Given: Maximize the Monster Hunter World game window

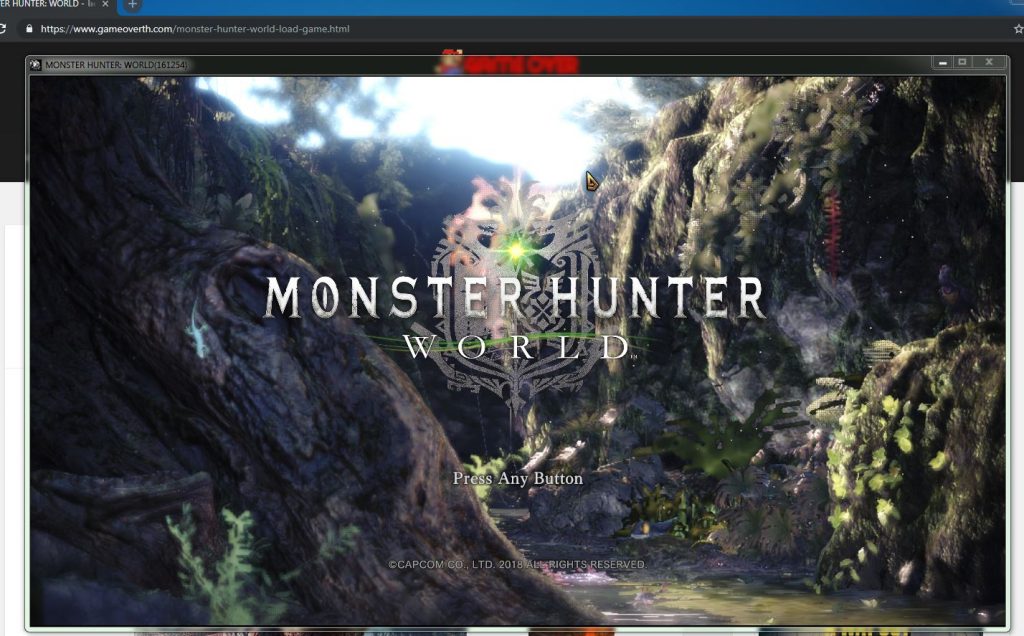Looking at the screenshot, I should 963,63.
